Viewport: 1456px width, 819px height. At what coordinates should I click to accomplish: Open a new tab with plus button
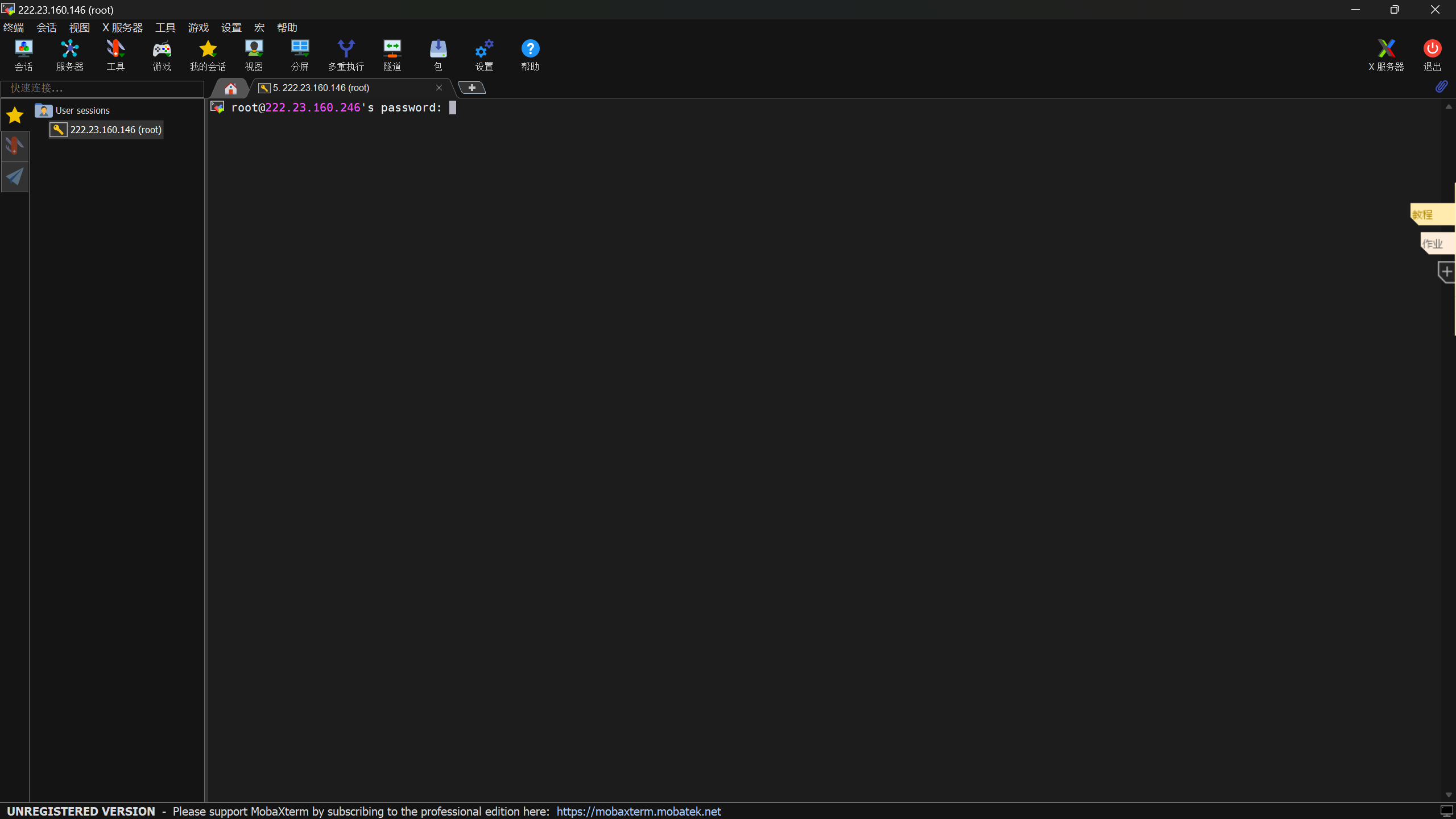coord(471,88)
